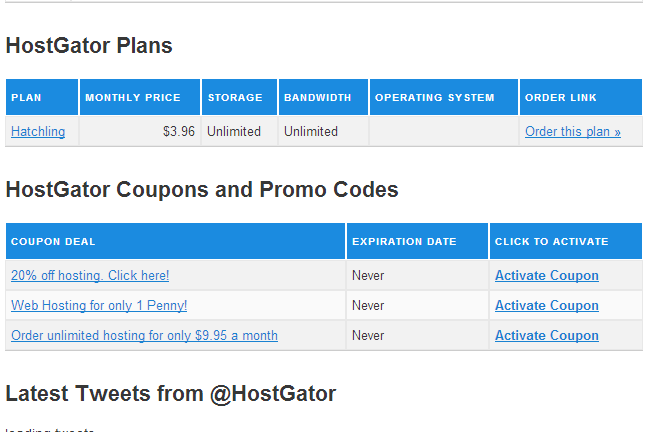Select the 'Order Link' column header
This screenshot has height=432, width=648.
561,98
